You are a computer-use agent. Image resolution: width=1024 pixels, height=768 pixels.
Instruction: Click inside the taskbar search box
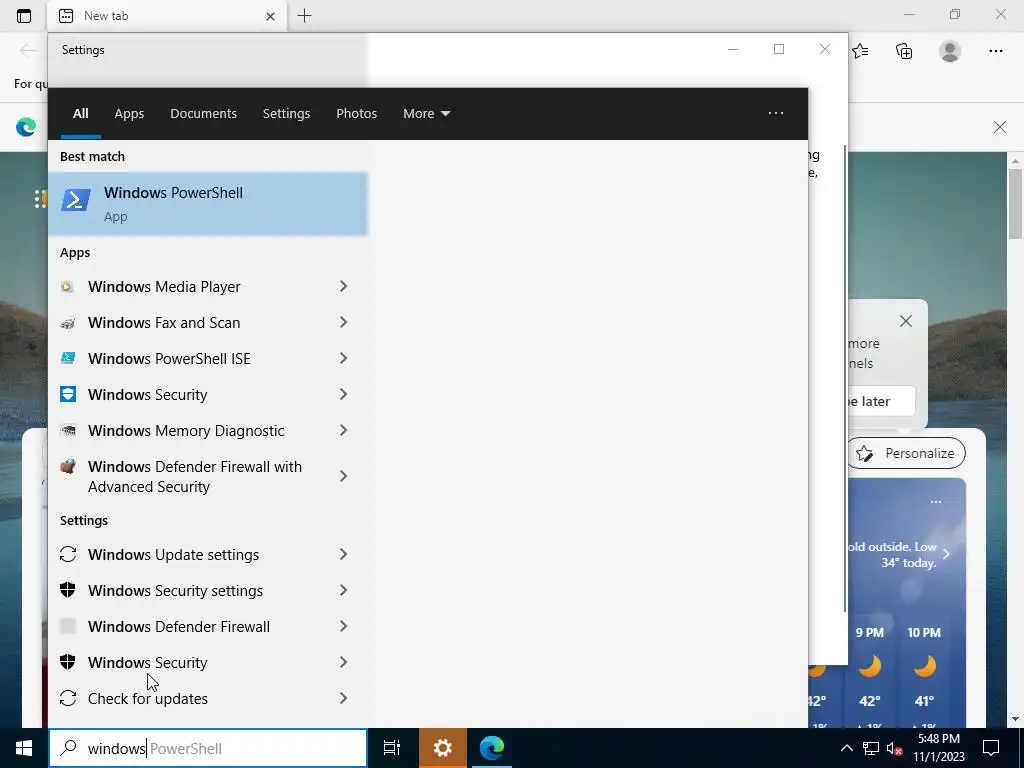208,748
